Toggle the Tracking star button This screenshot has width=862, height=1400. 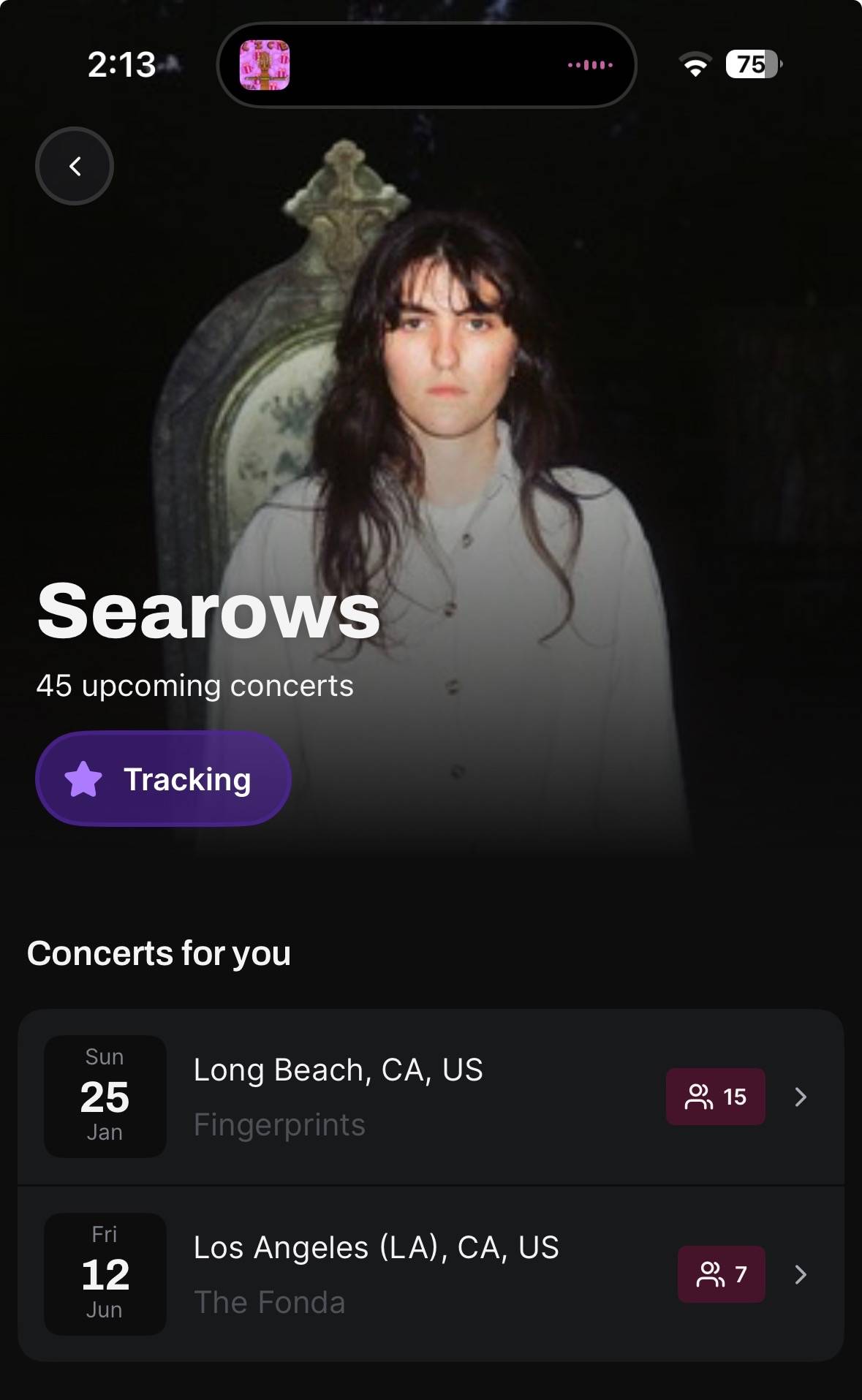163,779
